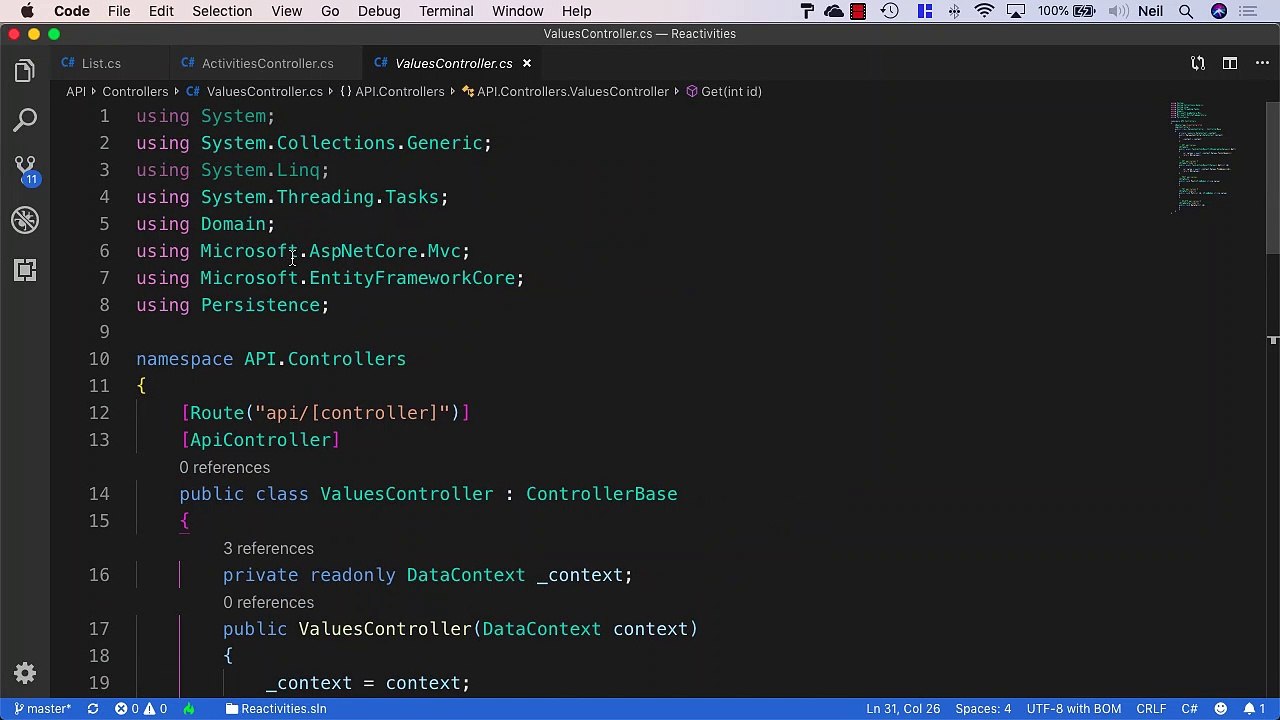The width and height of the screenshot is (1280, 720).
Task: Click the API breadcrumb segment
Action: click(x=76, y=91)
